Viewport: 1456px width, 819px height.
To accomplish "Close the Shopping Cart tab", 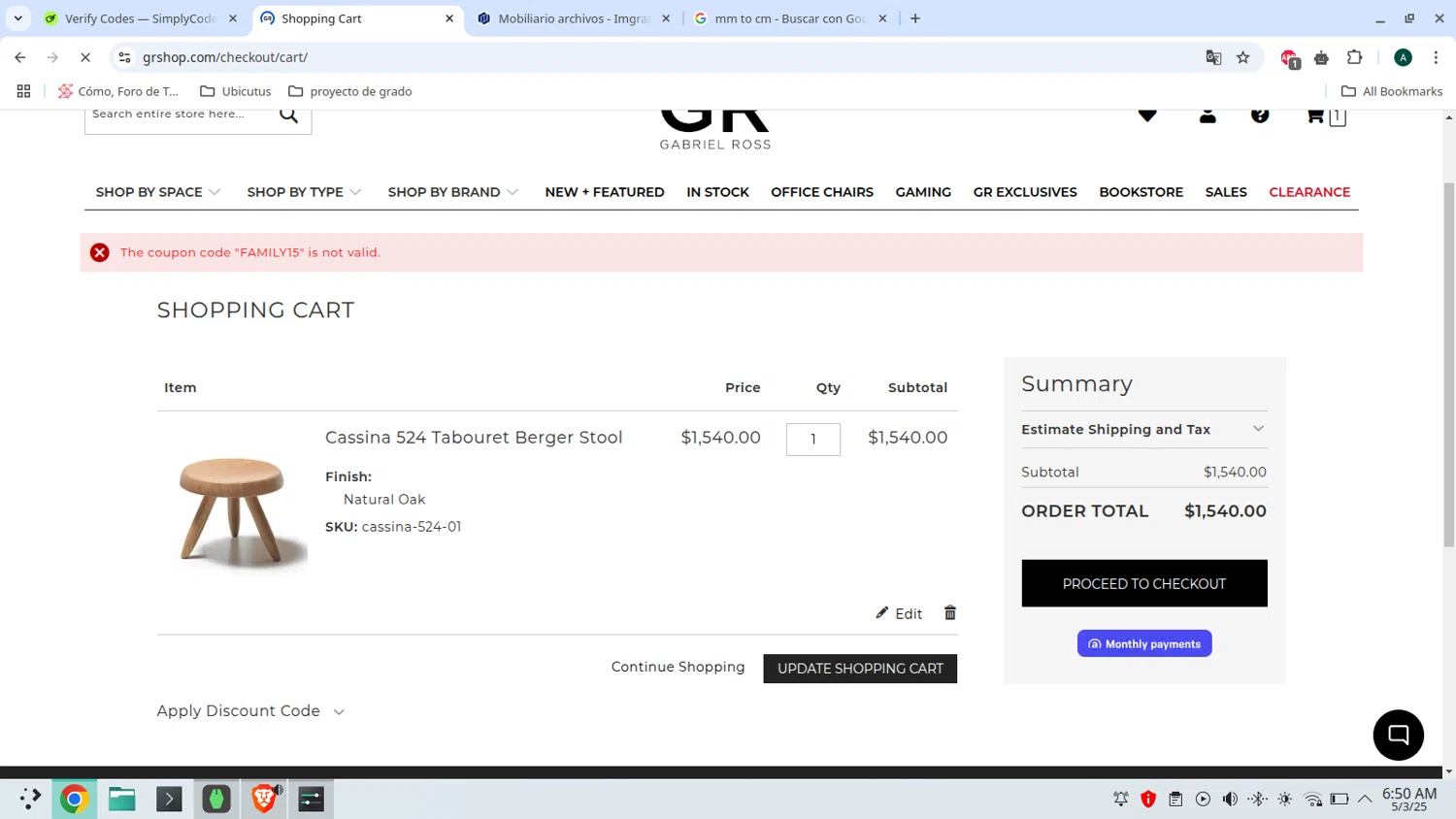I will [x=449, y=18].
